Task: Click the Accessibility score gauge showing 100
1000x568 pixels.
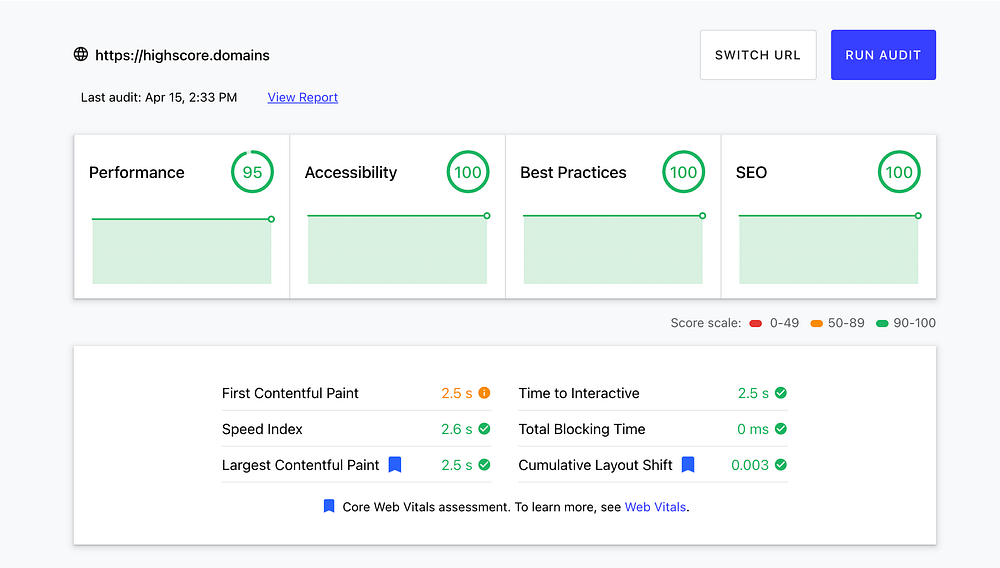Action: [x=468, y=172]
